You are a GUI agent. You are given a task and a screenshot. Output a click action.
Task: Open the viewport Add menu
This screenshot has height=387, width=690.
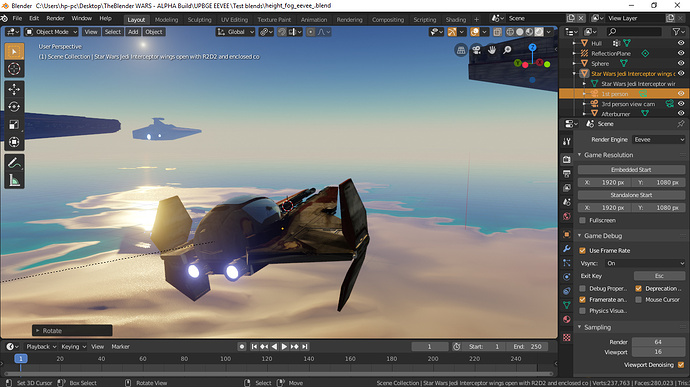pos(133,32)
